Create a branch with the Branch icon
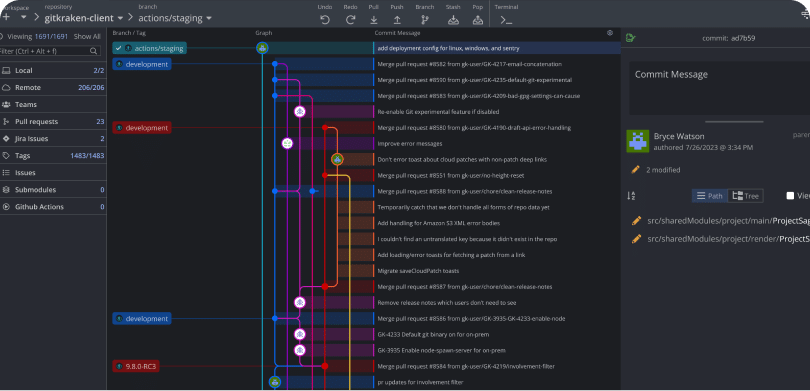This screenshot has height=391, width=810. (425, 20)
